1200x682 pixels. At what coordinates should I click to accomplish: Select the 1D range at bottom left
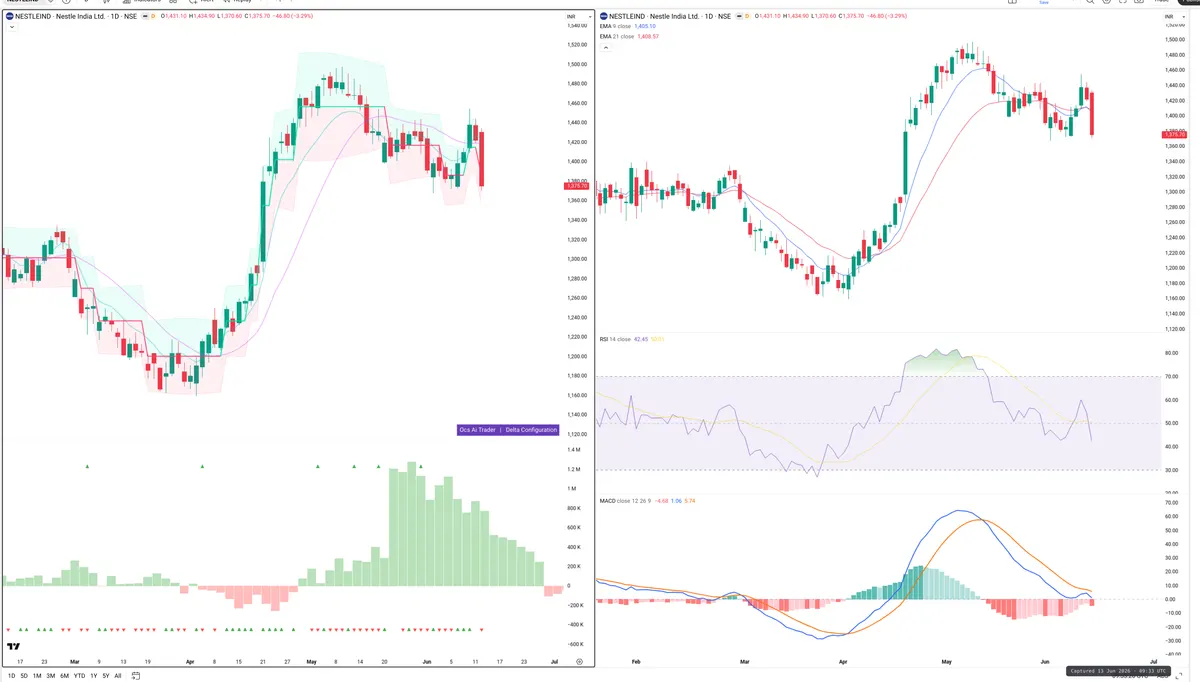[x=11, y=676]
